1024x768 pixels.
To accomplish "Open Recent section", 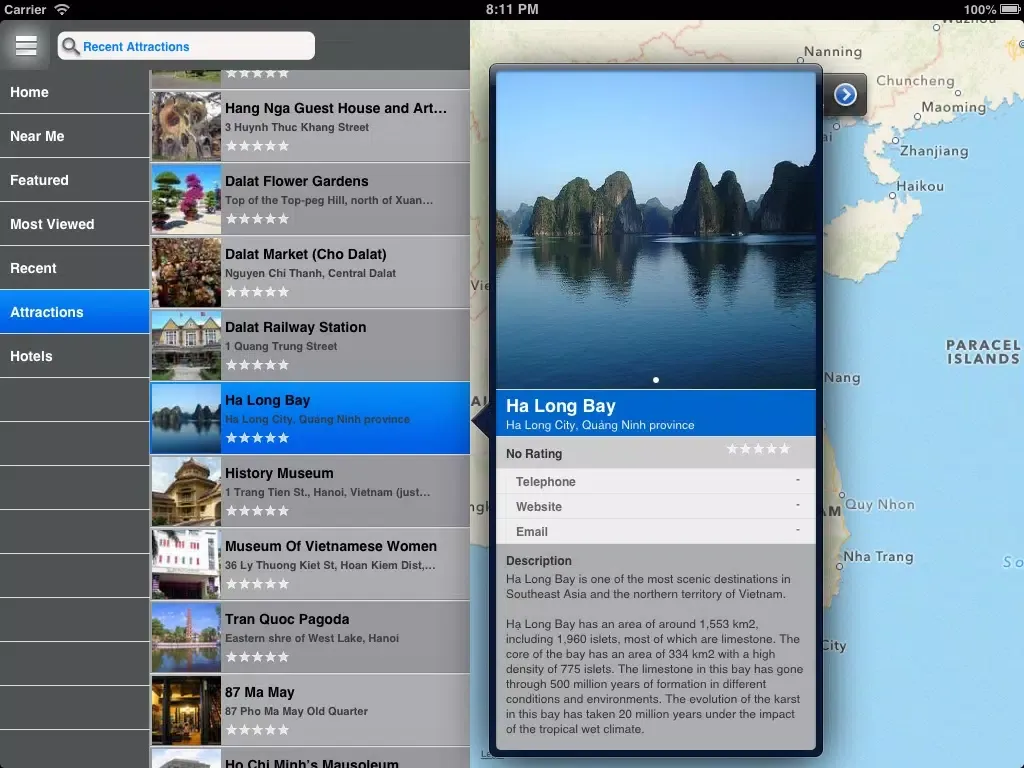I will pyautogui.click(x=74, y=268).
